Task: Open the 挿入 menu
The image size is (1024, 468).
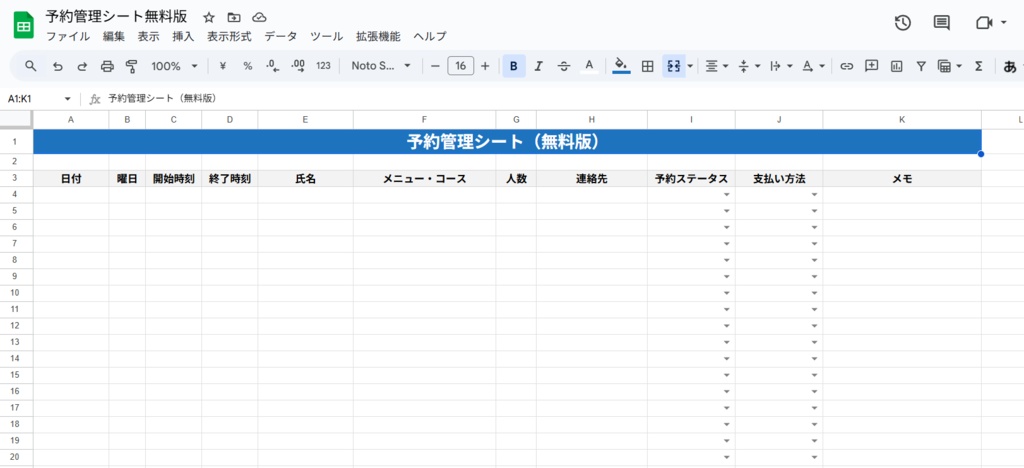Action: pyautogui.click(x=183, y=37)
